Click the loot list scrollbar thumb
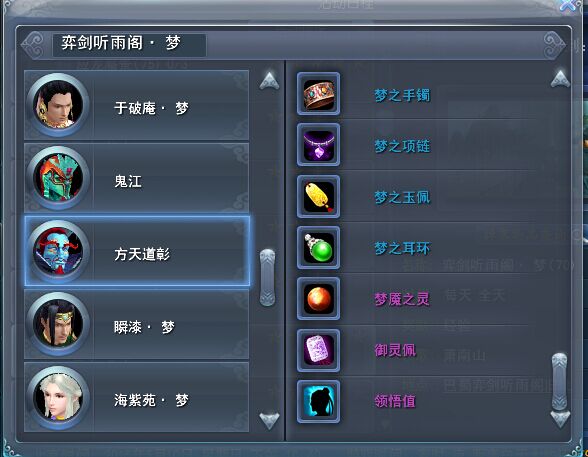Screen dimensions: 588x457 [559, 381]
